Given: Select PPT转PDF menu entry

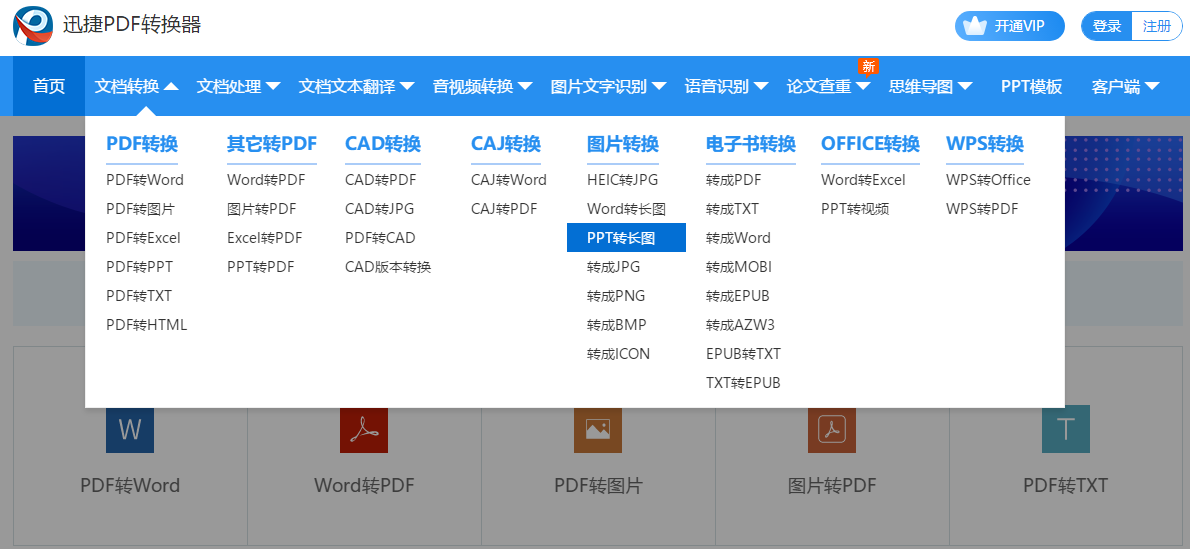Looking at the screenshot, I should [x=260, y=267].
